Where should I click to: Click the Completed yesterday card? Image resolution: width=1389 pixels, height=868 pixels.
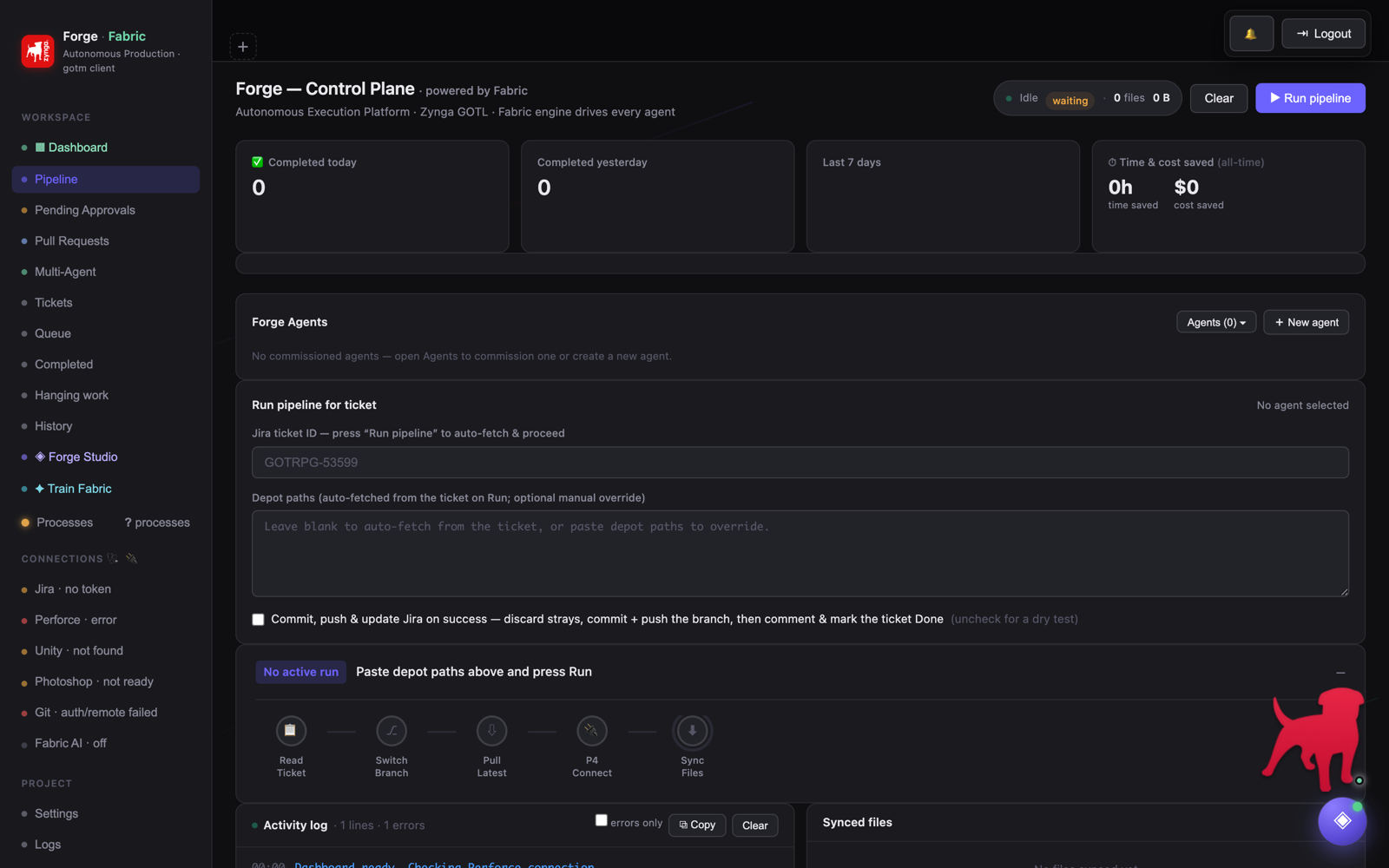point(658,197)
